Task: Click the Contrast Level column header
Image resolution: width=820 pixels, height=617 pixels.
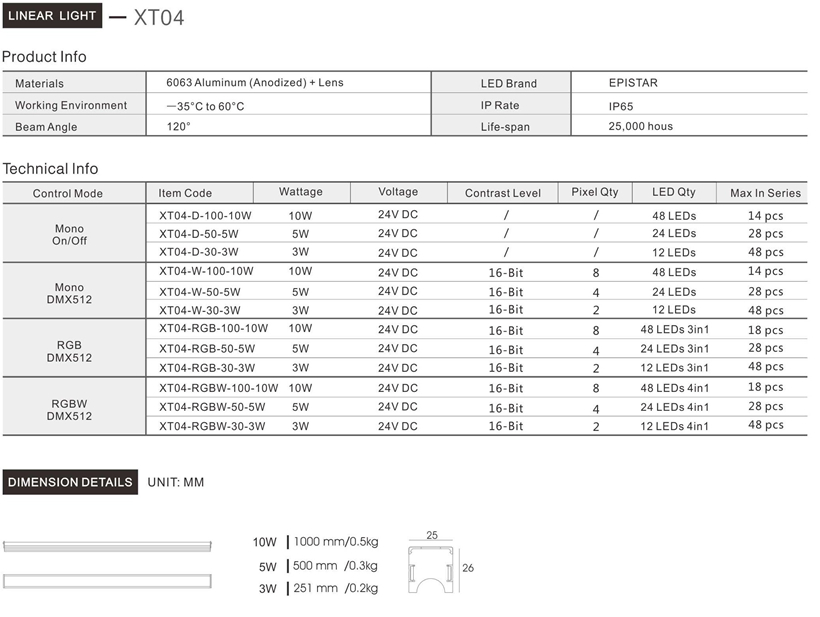Action: click(502, 193)
